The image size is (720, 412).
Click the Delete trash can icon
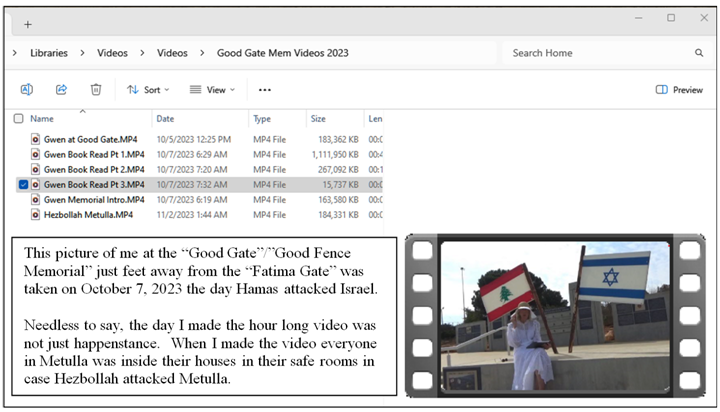[x=96, y=89]
